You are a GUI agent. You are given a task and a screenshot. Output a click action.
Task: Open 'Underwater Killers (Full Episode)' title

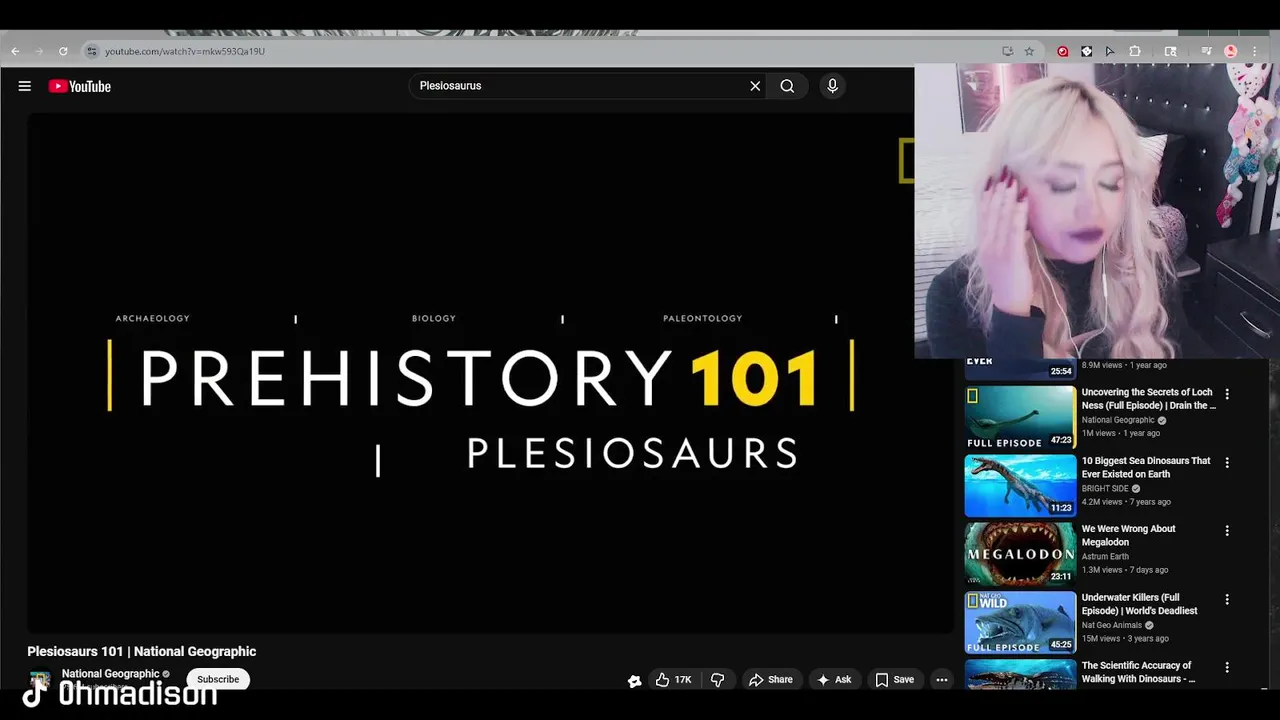[x=1140, y=604]
